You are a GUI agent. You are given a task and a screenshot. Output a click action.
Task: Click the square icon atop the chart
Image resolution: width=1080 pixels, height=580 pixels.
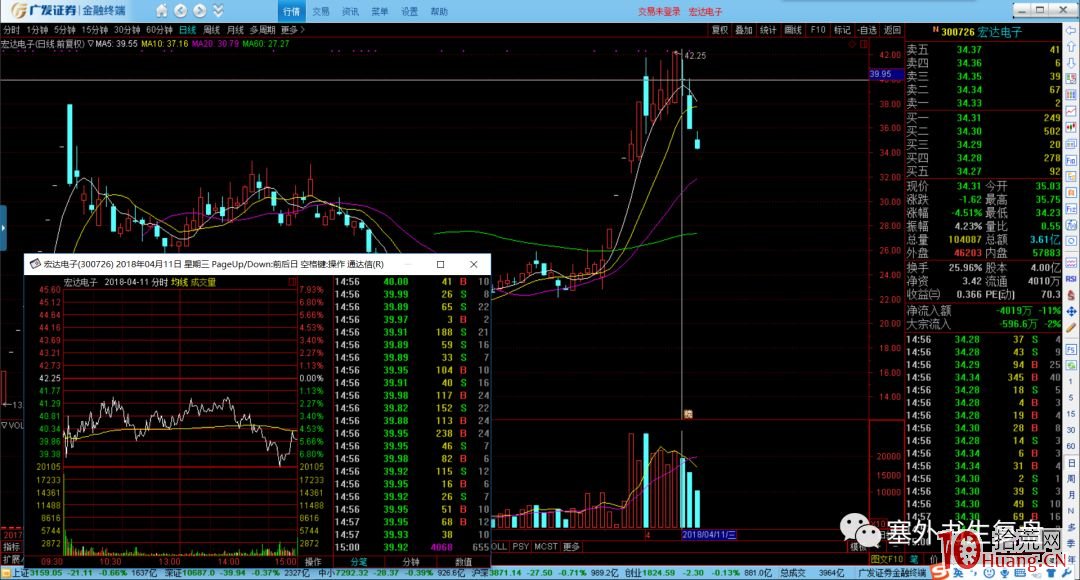tap(863, 44)
